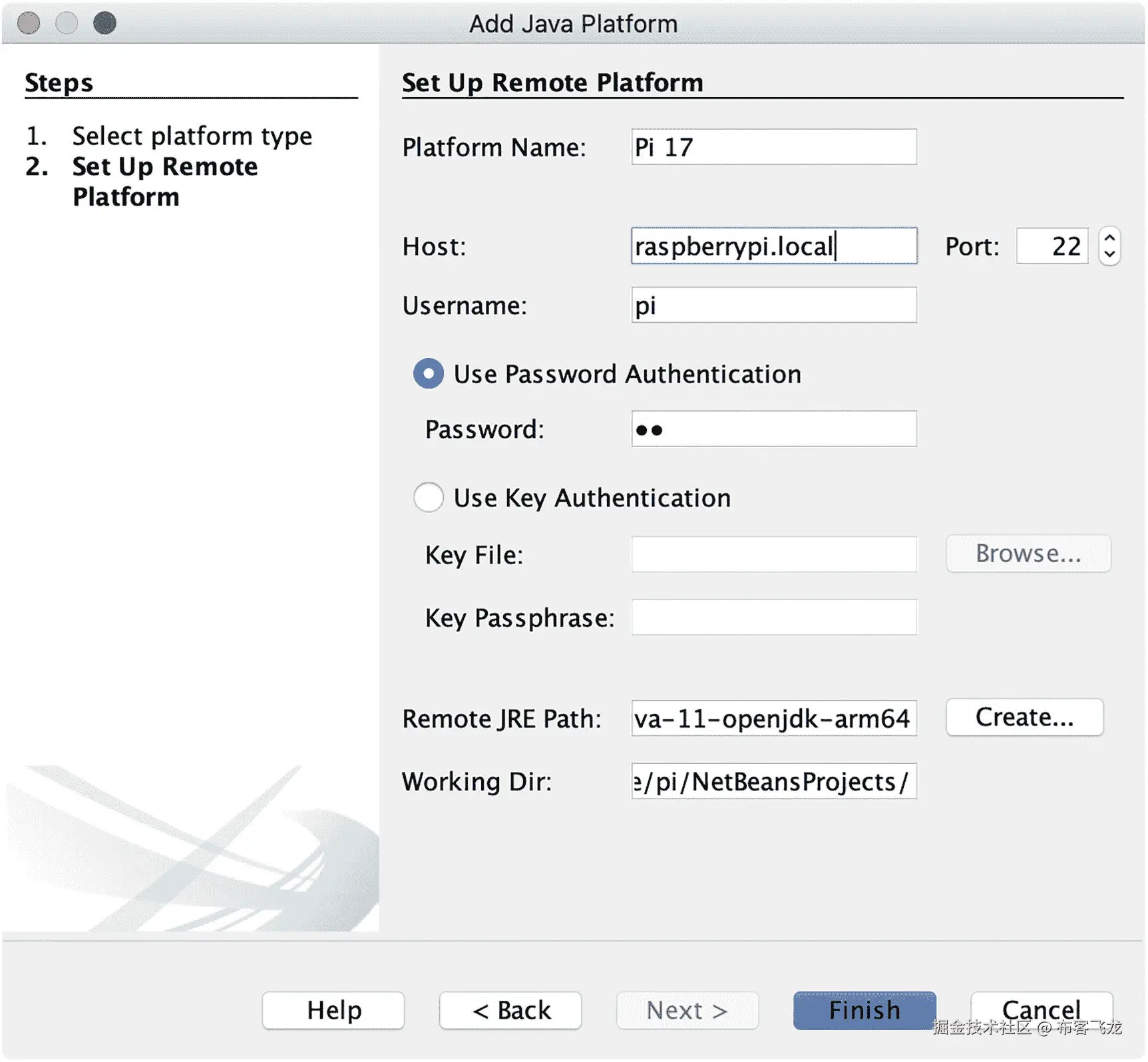Click the Password entry field
Viewport: 1148px width, 1062px height.
(x=773, y=429)
